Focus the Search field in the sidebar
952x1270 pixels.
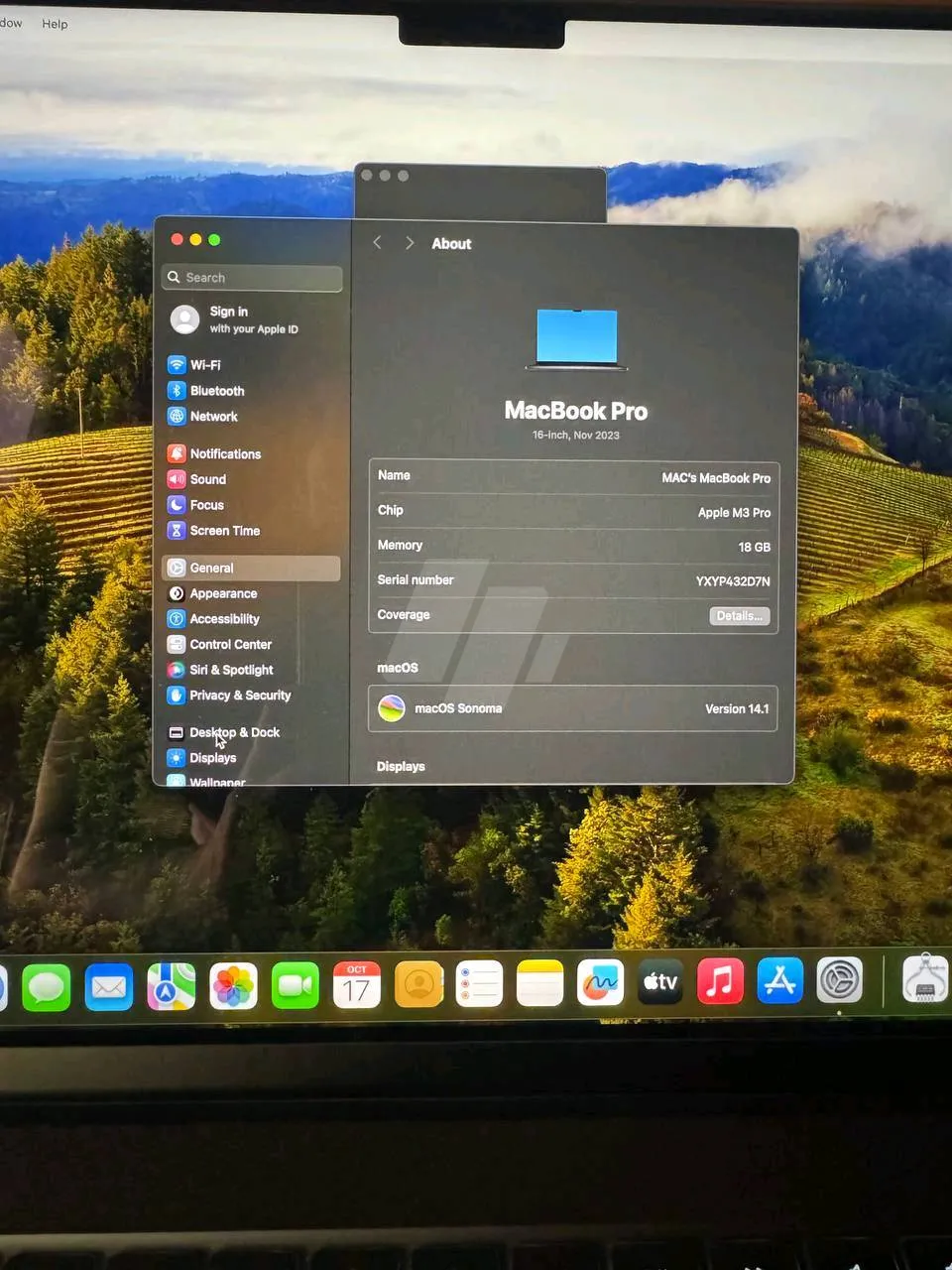coord(252,278)
